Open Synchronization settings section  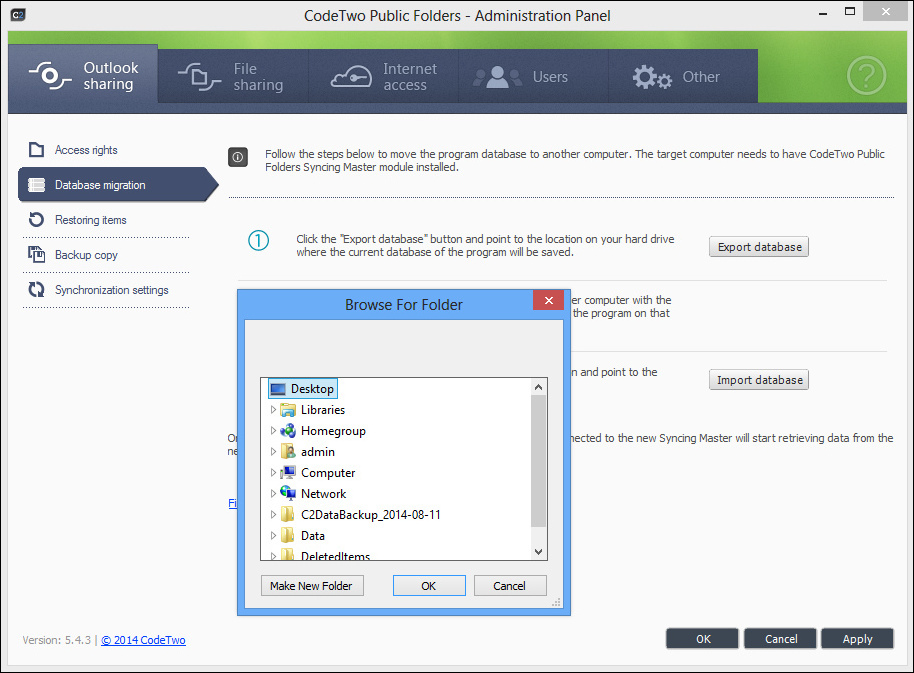(111, 290)
